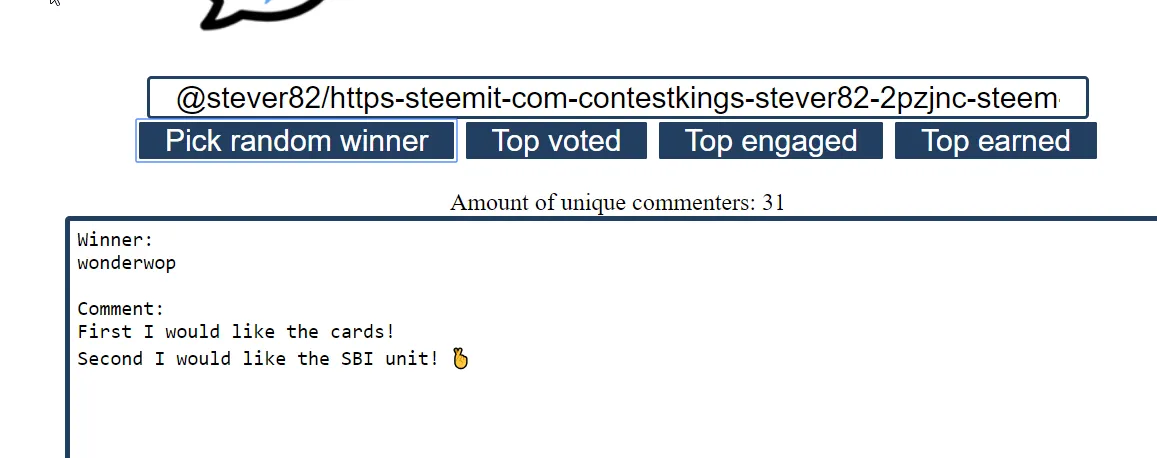Click the crossed-fingers emoji in the comment
This screenshot has height=458, width=1157.
click(x=460, y=358)
